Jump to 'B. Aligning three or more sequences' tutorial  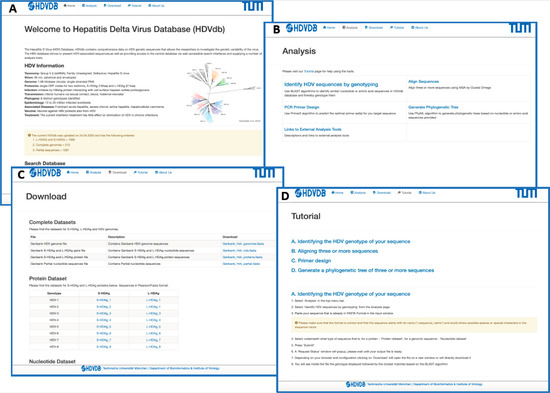click(334, 251)
